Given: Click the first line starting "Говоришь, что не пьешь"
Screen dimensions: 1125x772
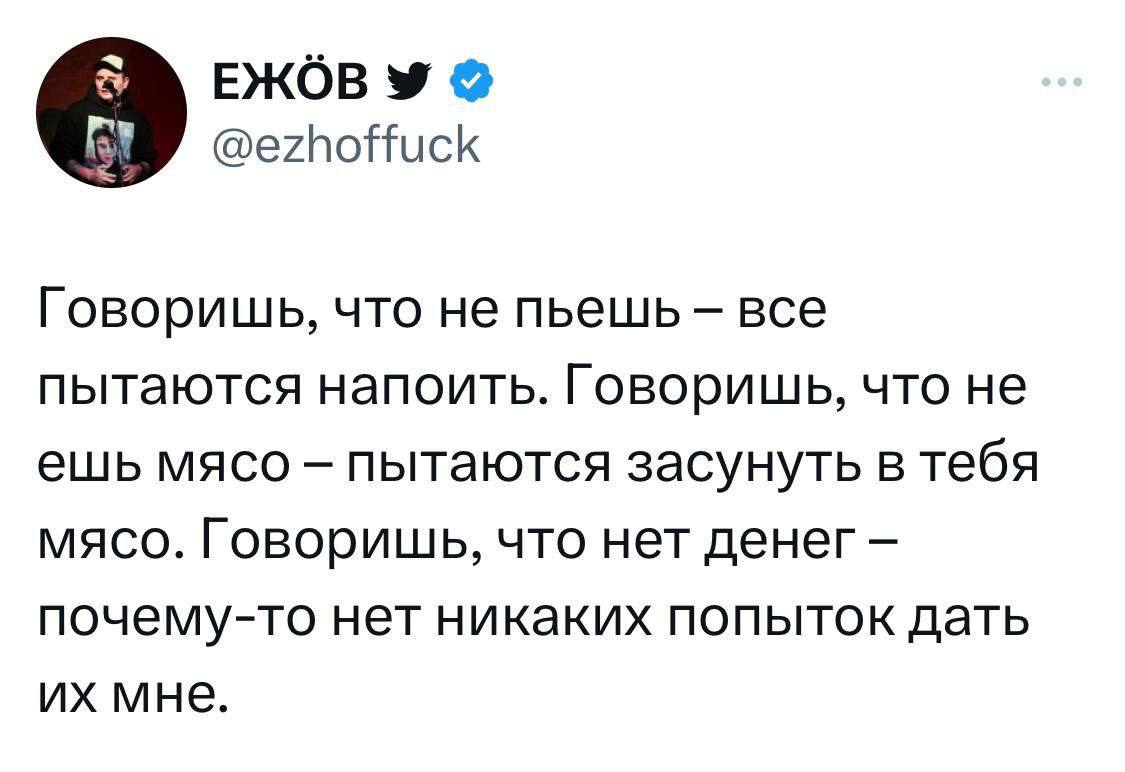Looking at the screenshot, I should click(432, 312).
